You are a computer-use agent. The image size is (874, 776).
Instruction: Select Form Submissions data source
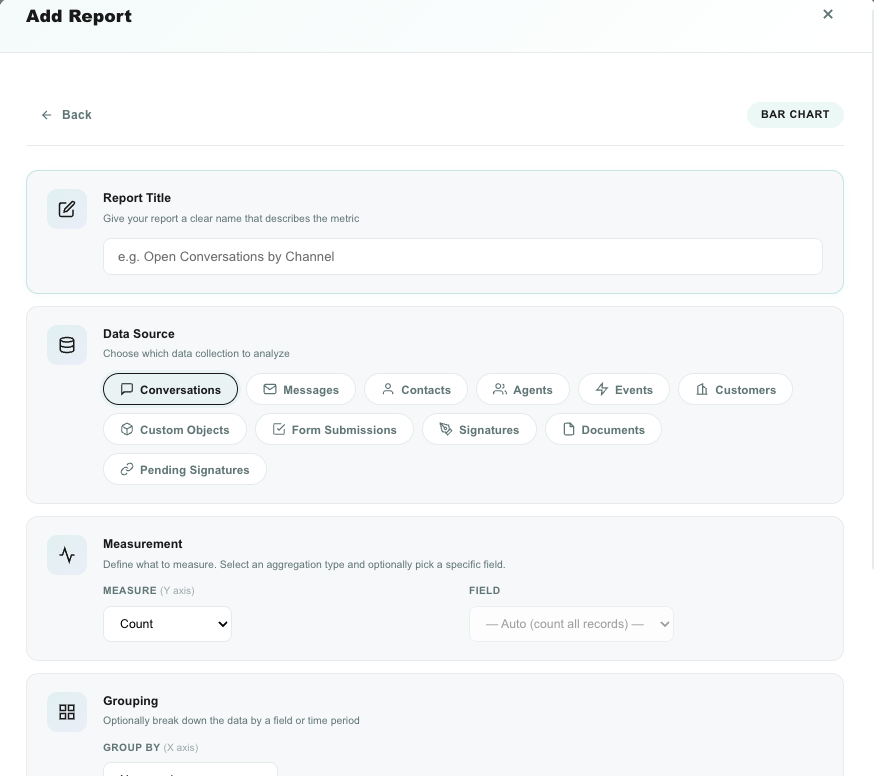334,429
